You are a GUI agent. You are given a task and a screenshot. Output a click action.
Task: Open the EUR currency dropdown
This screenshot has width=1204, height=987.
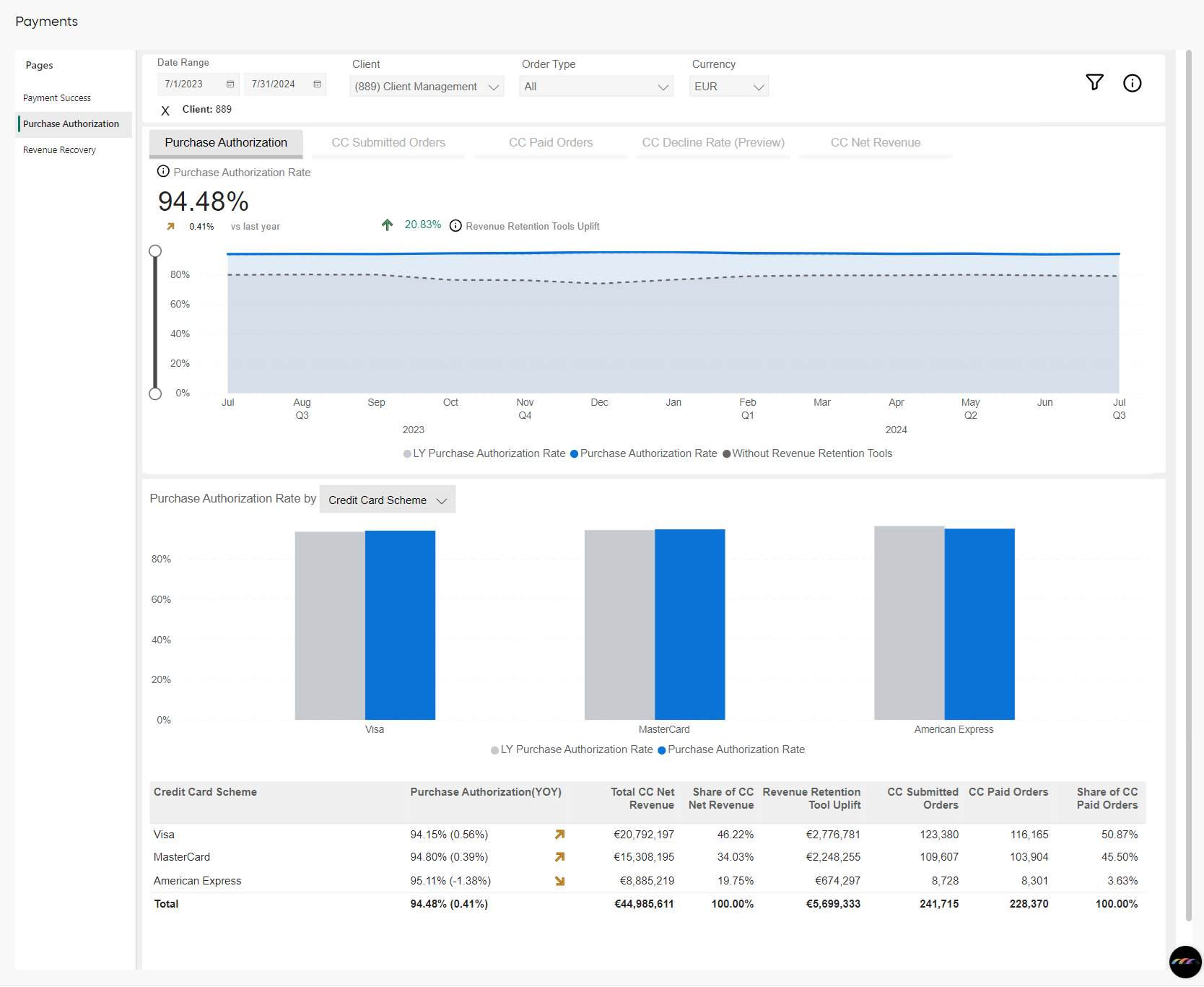(728, 87)
